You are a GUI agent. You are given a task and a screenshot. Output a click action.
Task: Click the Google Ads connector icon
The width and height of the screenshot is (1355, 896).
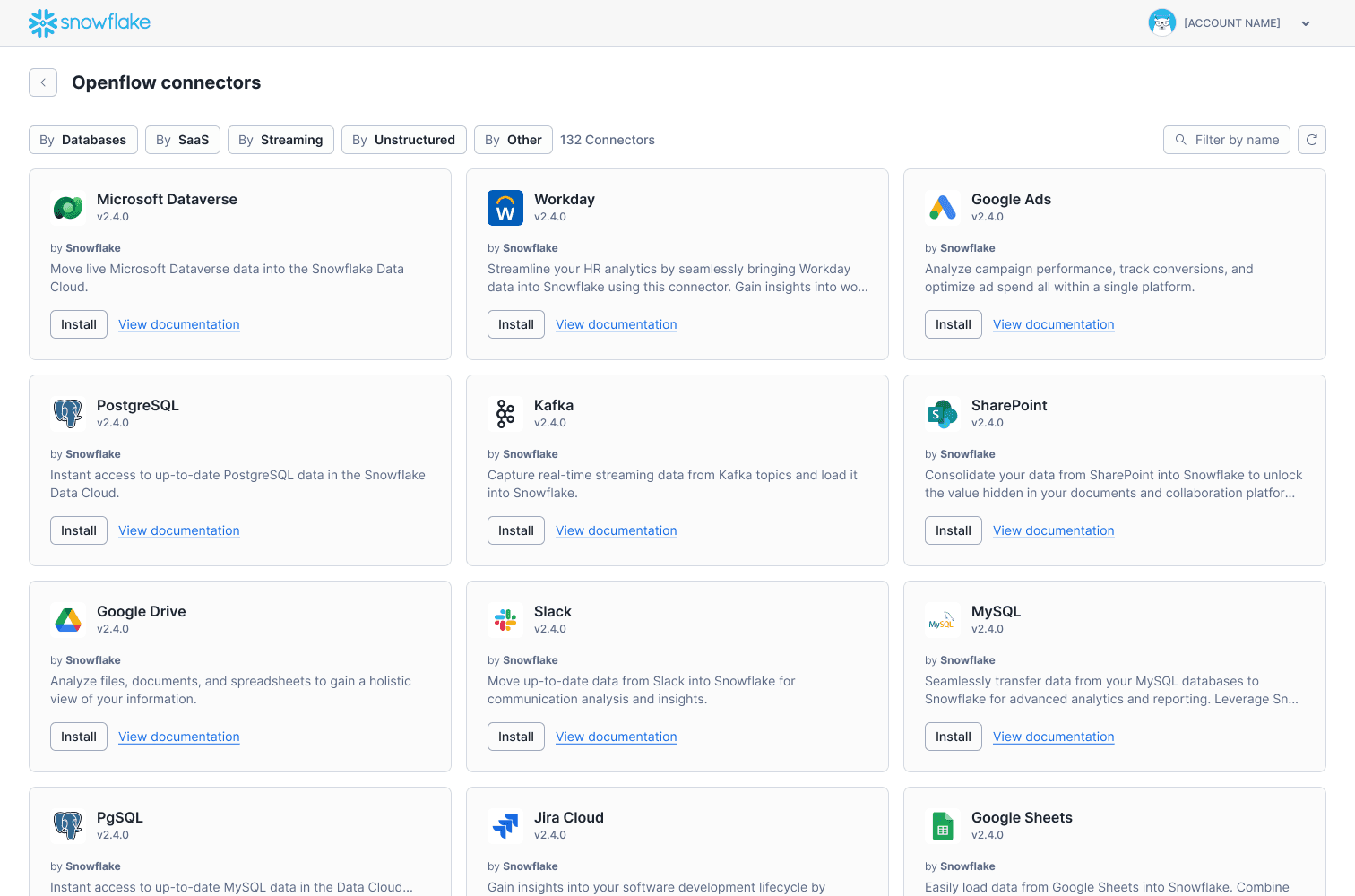pos(943,208)
